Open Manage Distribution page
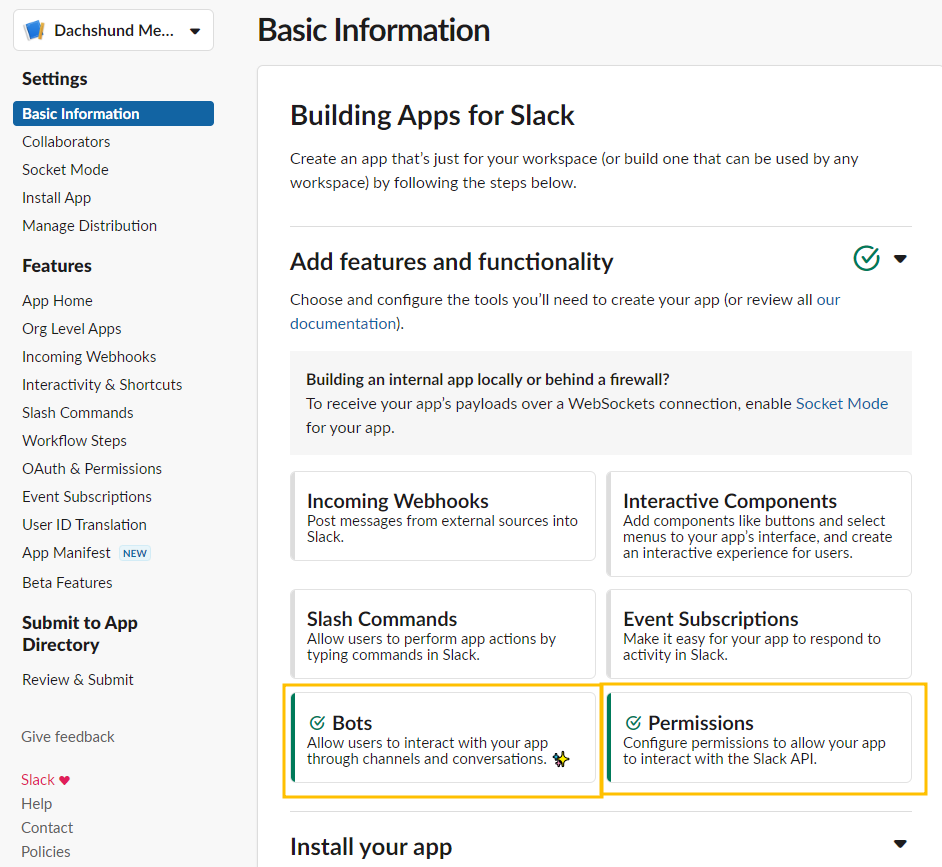The height and width of the screenshot is (867, 942). 90,226
